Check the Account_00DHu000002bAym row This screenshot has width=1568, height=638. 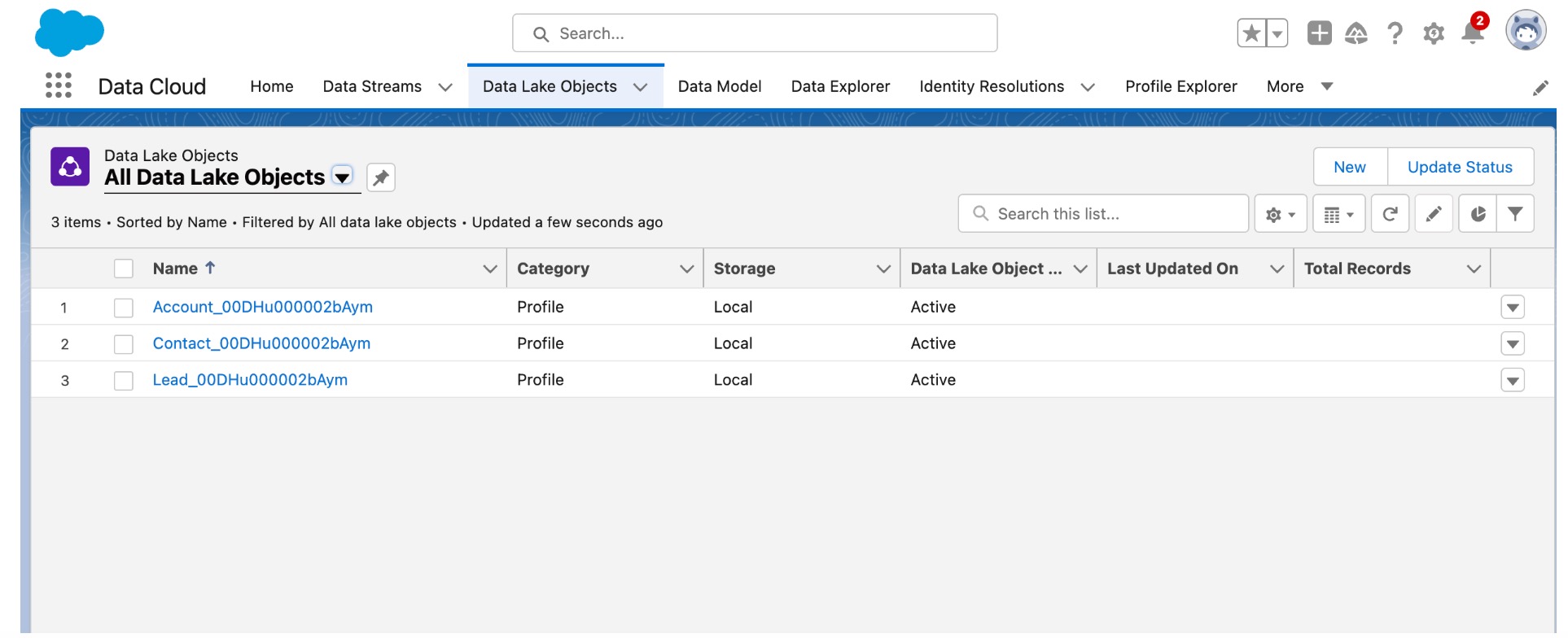tap(124, 308)
